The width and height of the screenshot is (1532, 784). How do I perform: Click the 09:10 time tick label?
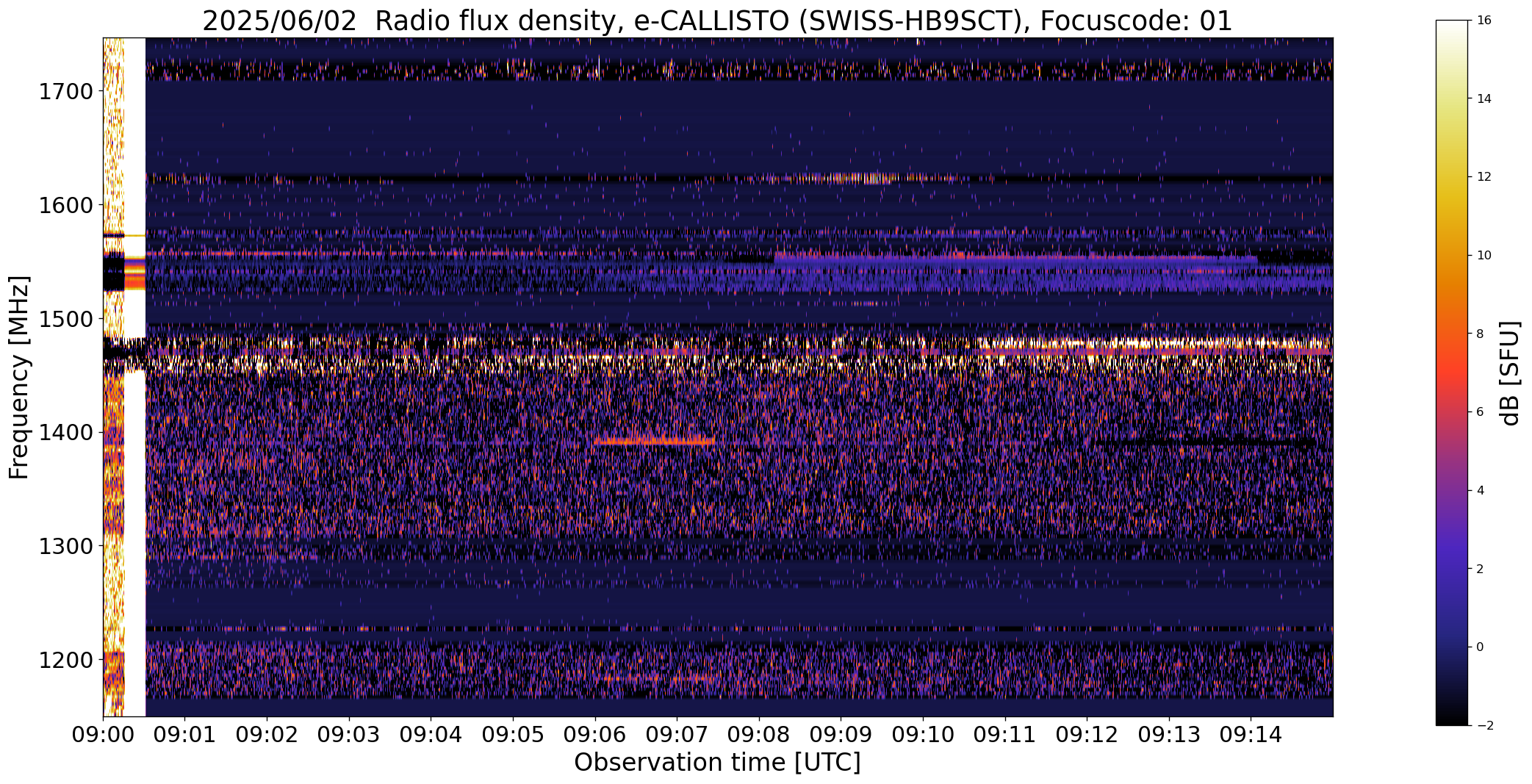click(923, 735)
